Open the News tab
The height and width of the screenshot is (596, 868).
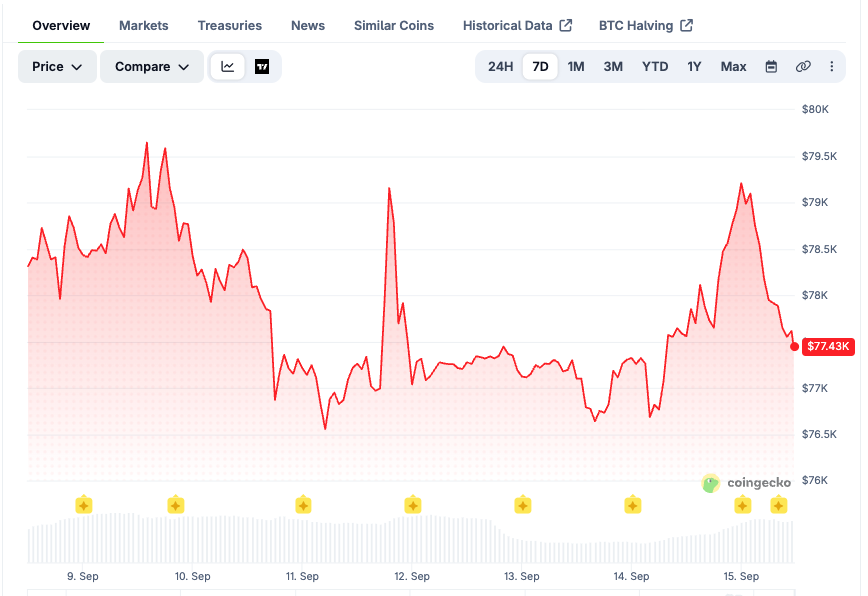coord(308,25)
